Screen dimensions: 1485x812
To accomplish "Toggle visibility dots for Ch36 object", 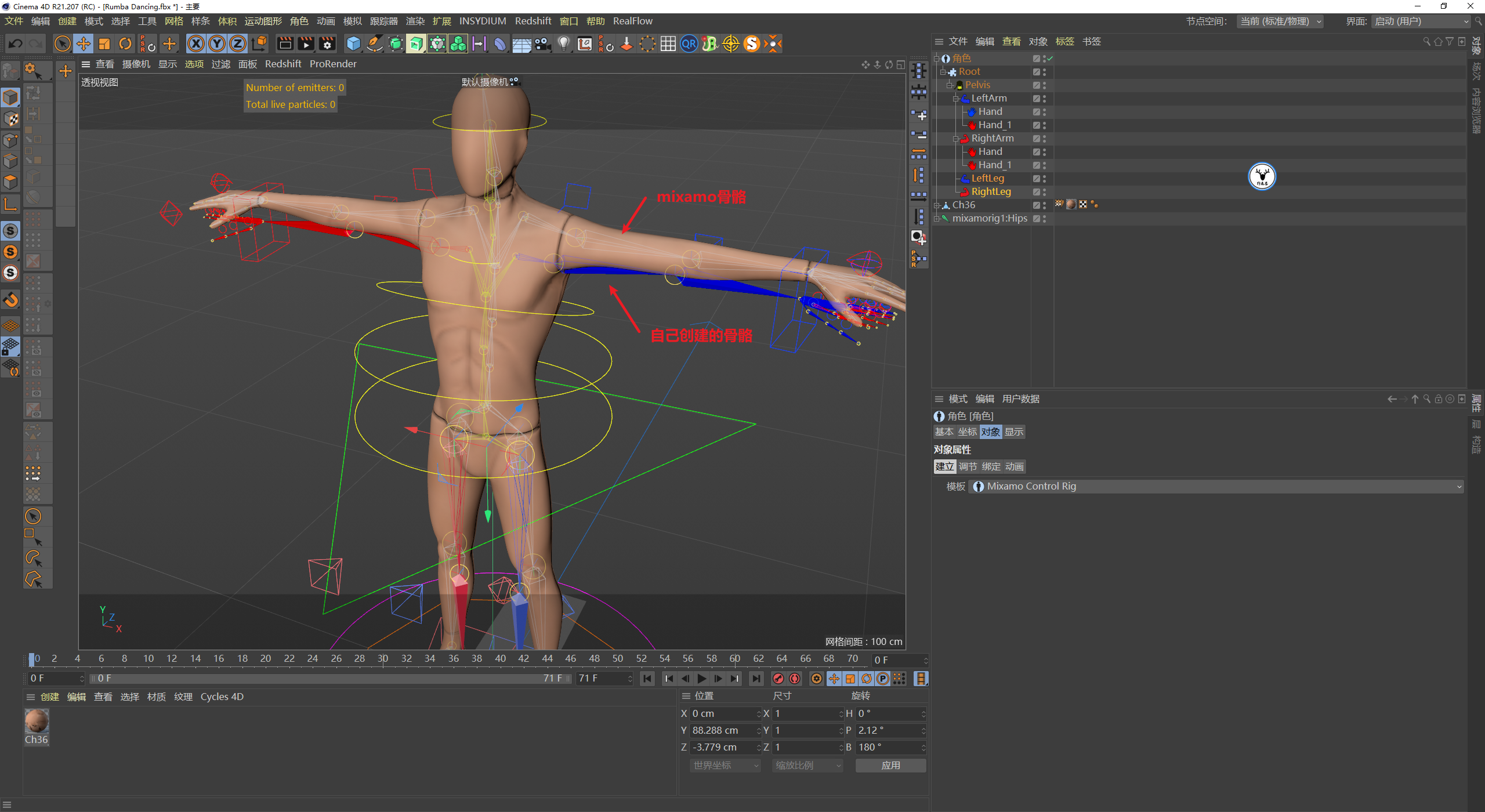I will tap(1044, 205).
